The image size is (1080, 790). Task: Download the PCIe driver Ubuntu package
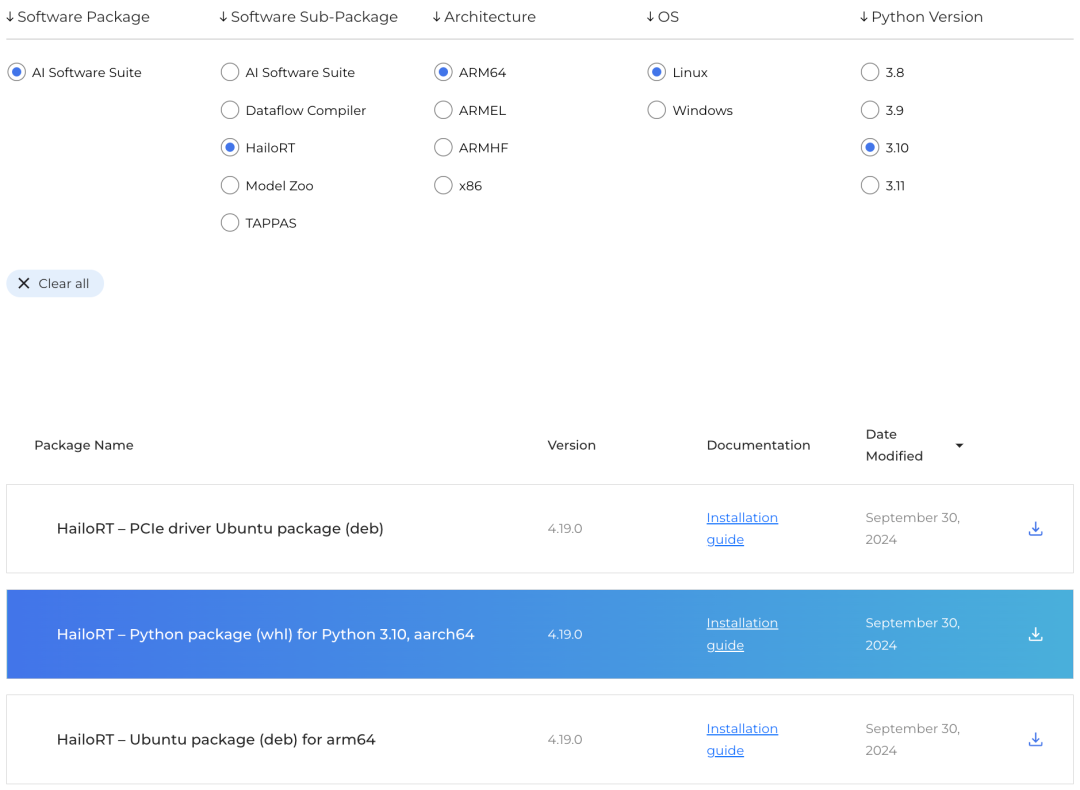(x=1035, y=529)
